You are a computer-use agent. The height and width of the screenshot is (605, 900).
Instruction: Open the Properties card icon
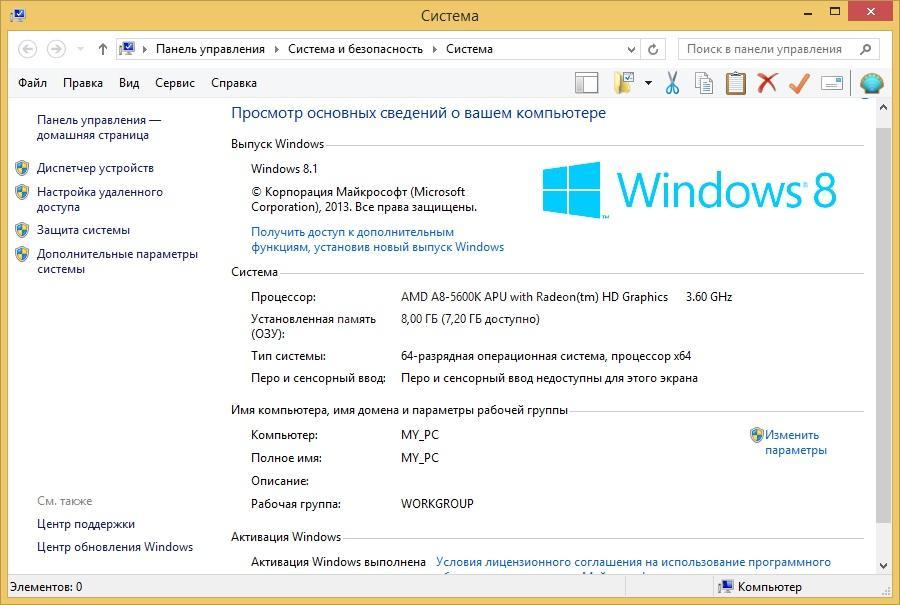coord(832,83)
